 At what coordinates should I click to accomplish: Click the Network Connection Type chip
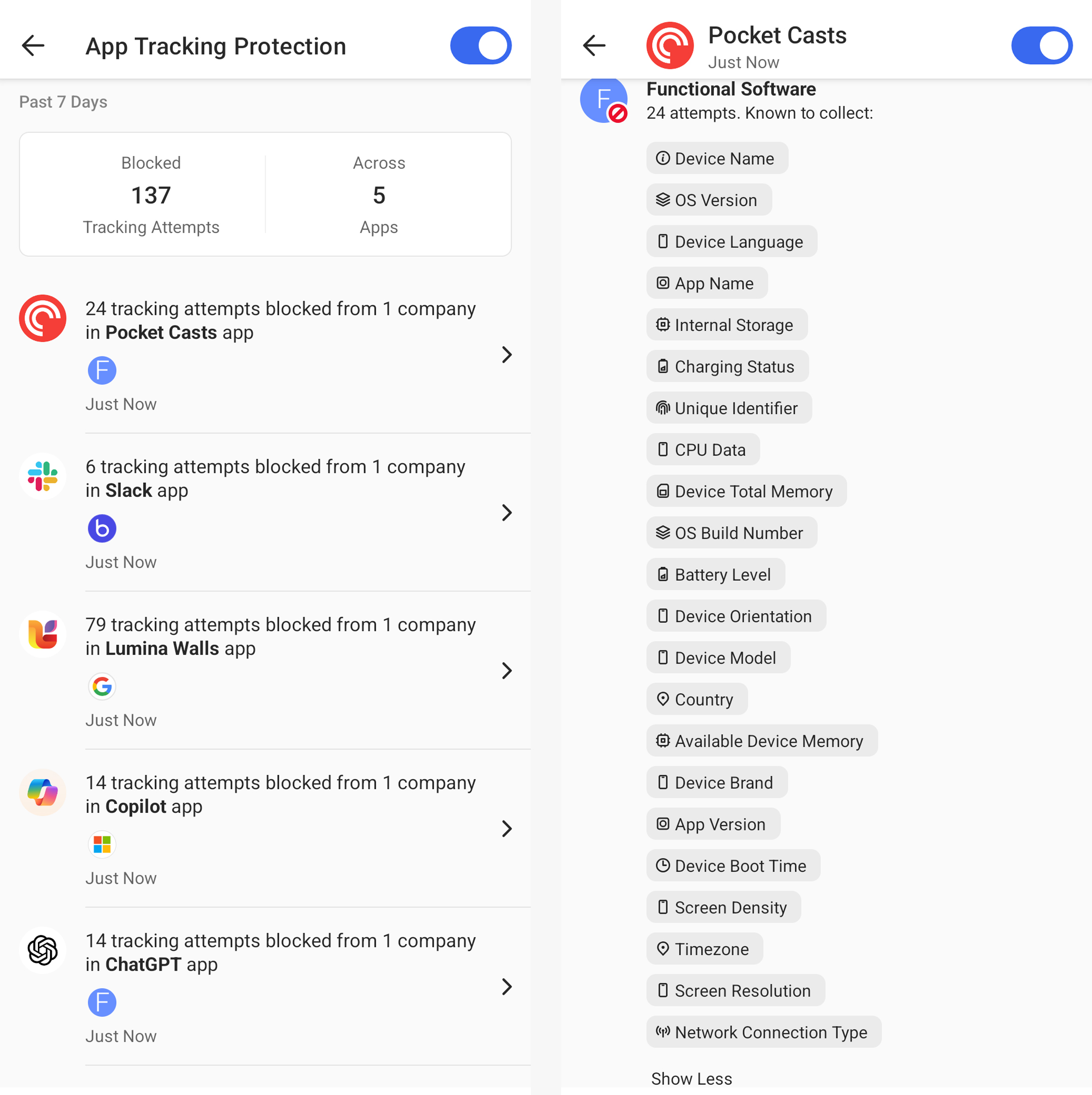tap(763, 1032)
